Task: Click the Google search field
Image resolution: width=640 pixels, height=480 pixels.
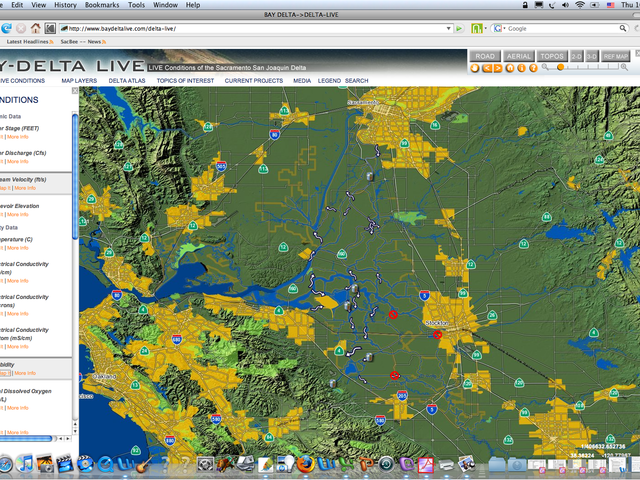Action: tap(562, 29)
